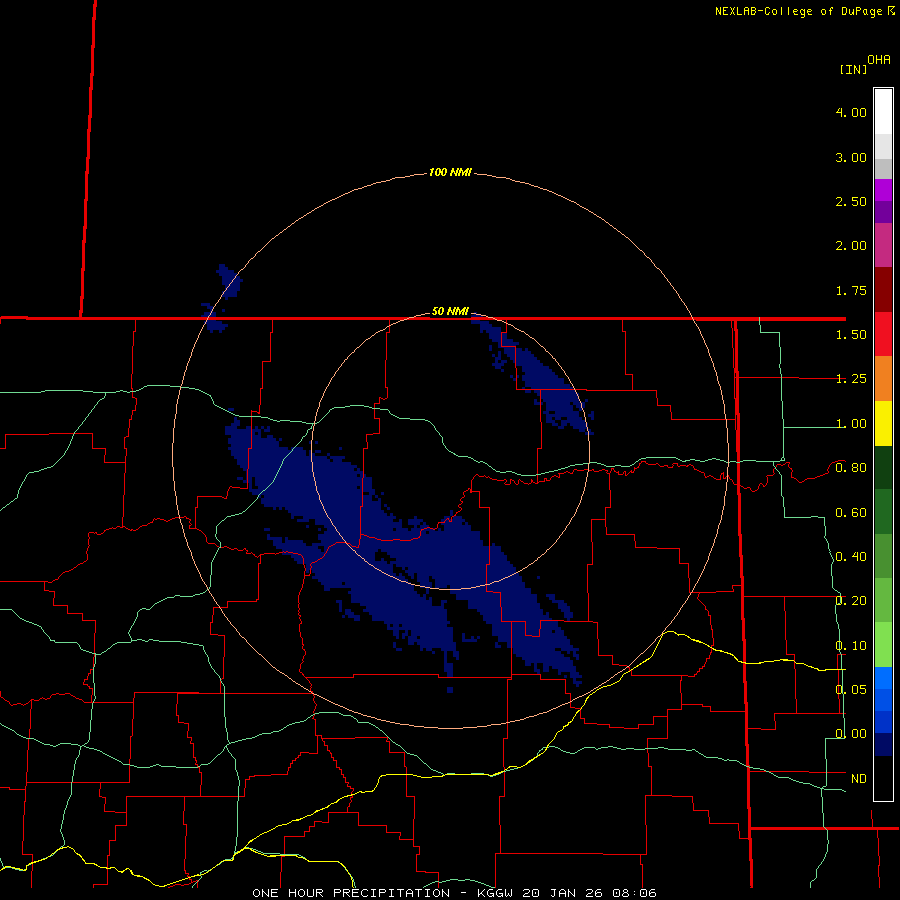Select the dark green 0.80 inch swatch

coord(883,467)
